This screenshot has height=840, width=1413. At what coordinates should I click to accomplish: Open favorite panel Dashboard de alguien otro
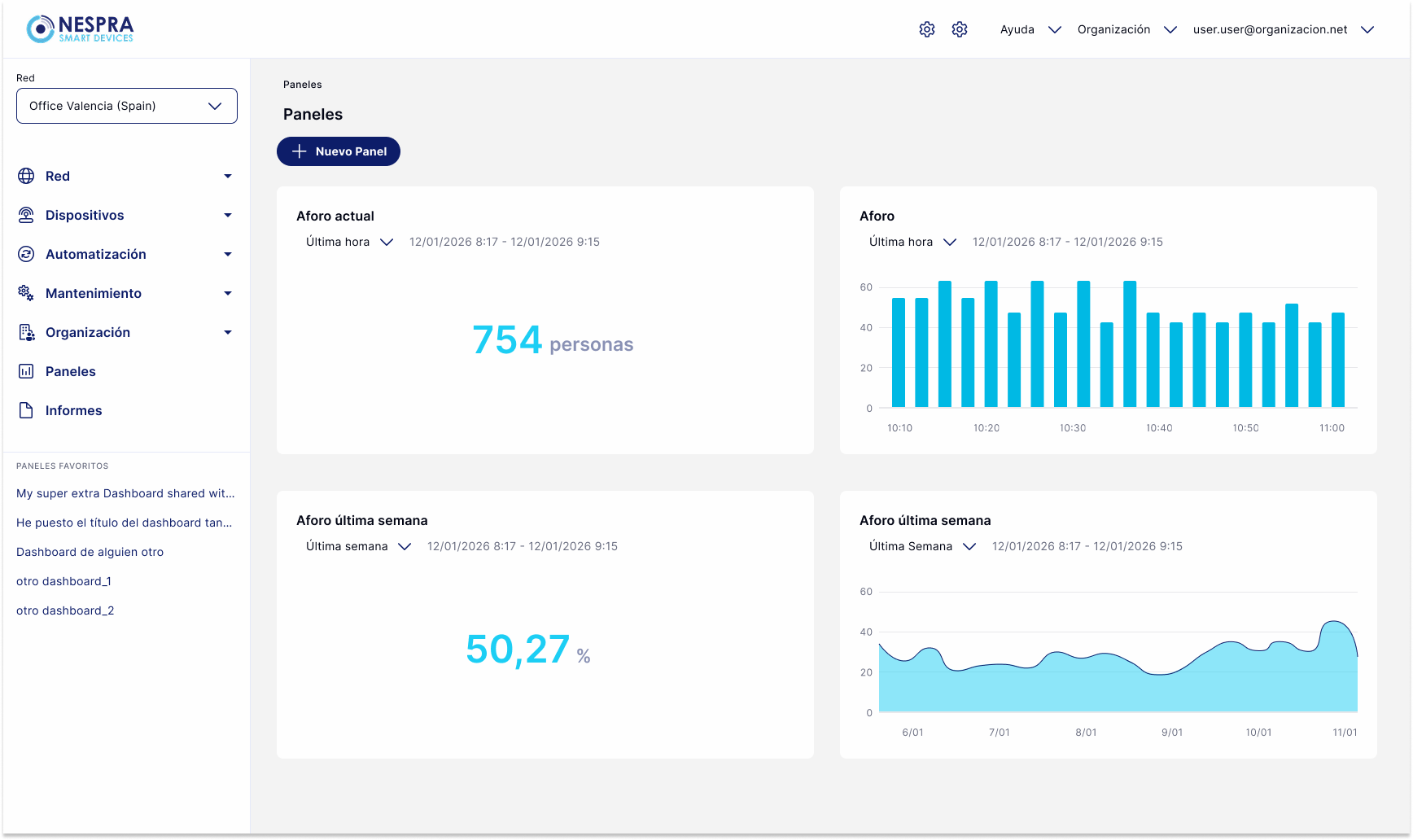pos(90,552)
